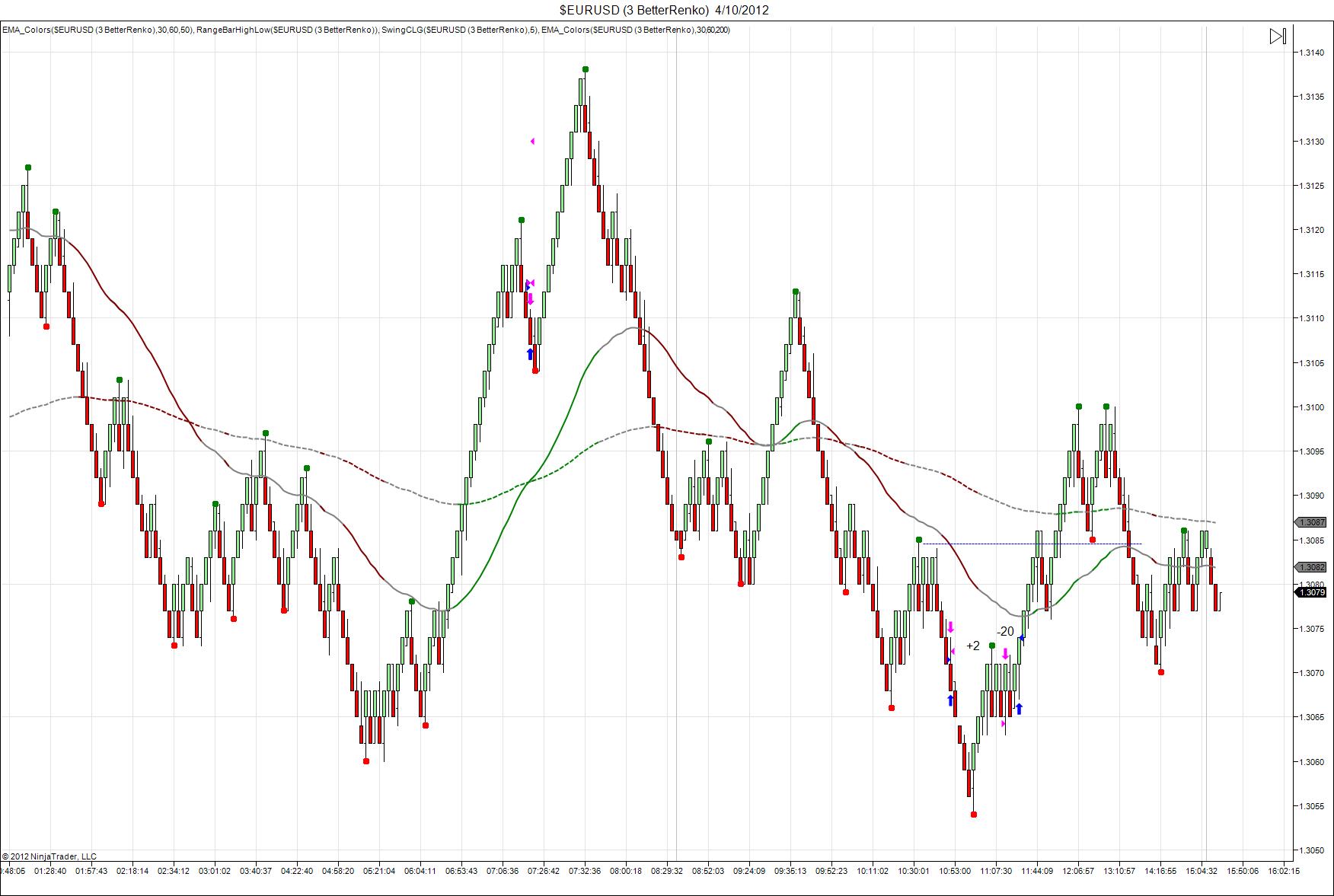Viewport: 1334px width, 896px height.
Task: Click the 1.3140 price axis label
Action: 1311,53
